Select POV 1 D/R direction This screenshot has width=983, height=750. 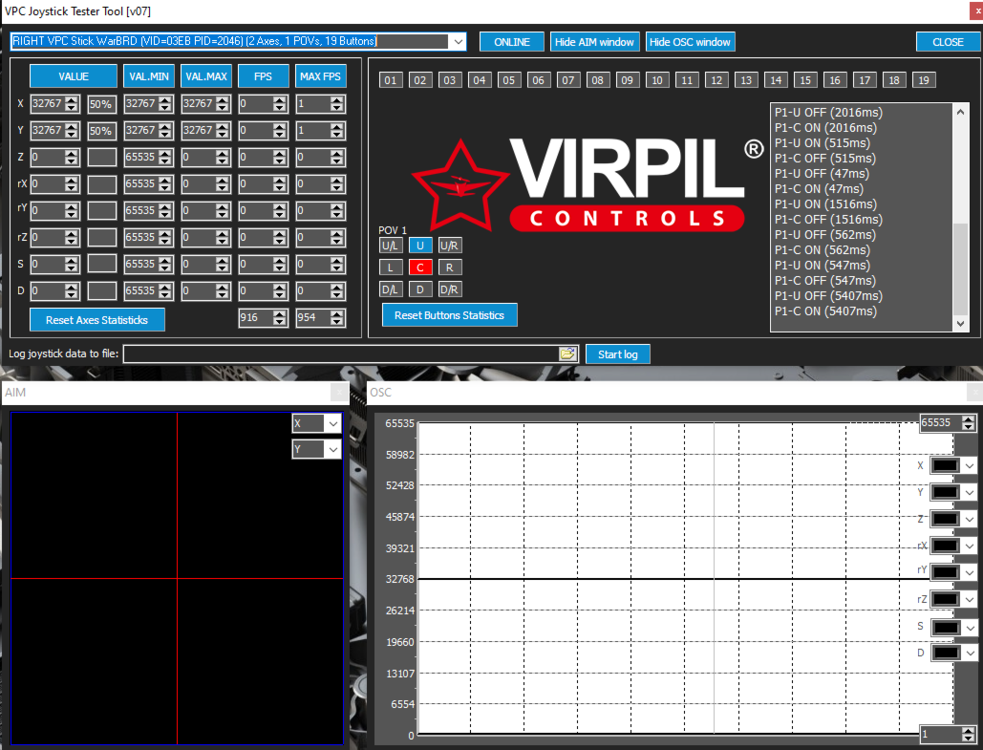[x=449, y=289]
